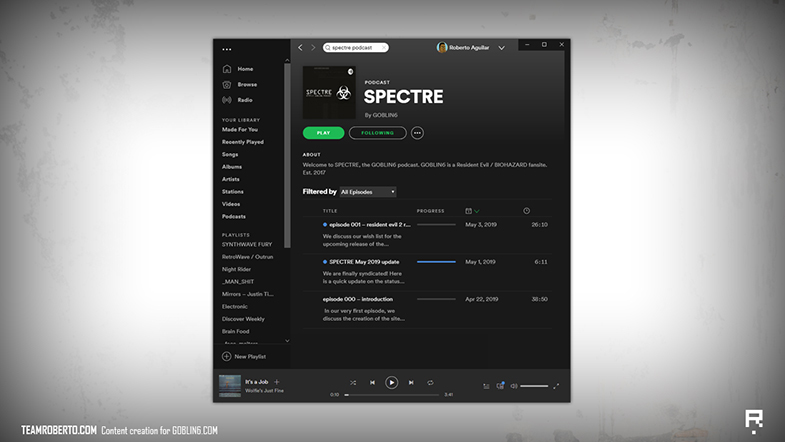Open Browse in the sidebar
Image resolution: width=785 pixels, height=442 pixels.
coord(247,84)
